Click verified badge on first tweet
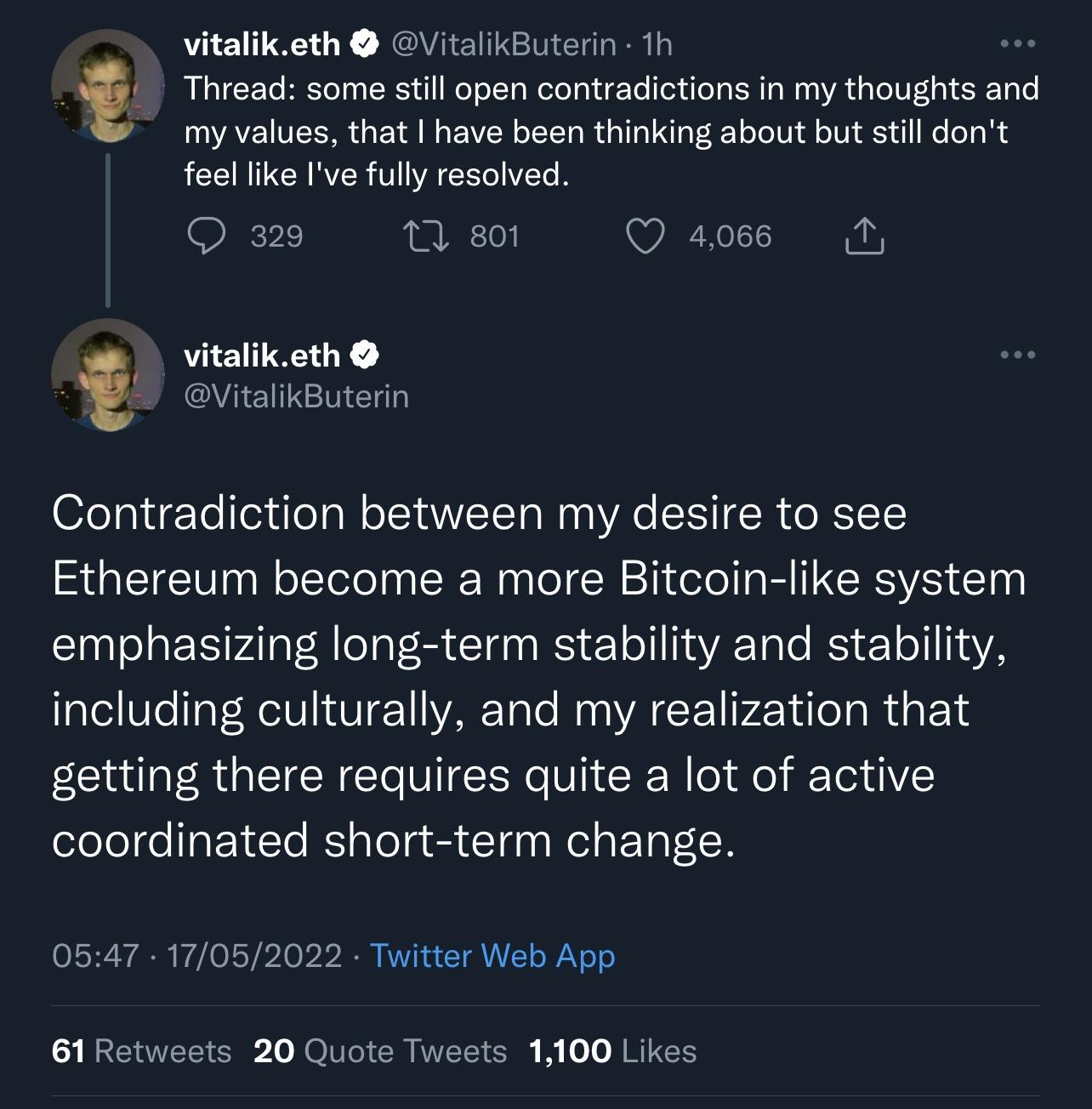The height and width of the screenshot is (1109, 1092). (x=364, y=44)
